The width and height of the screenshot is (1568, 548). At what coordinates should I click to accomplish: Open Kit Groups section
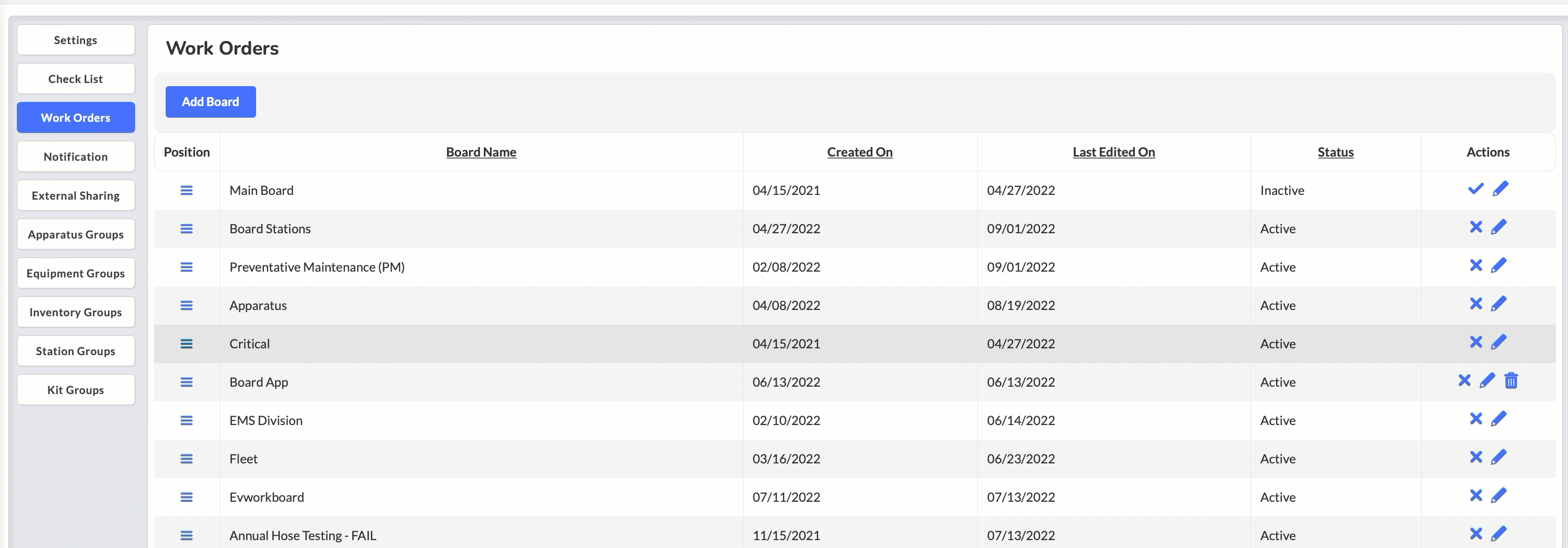(76, 390)
